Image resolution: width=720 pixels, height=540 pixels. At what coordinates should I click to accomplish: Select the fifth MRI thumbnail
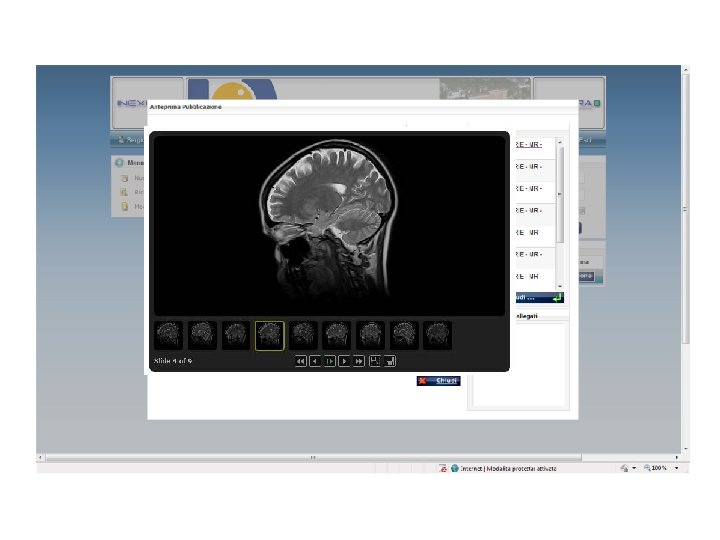303,335
